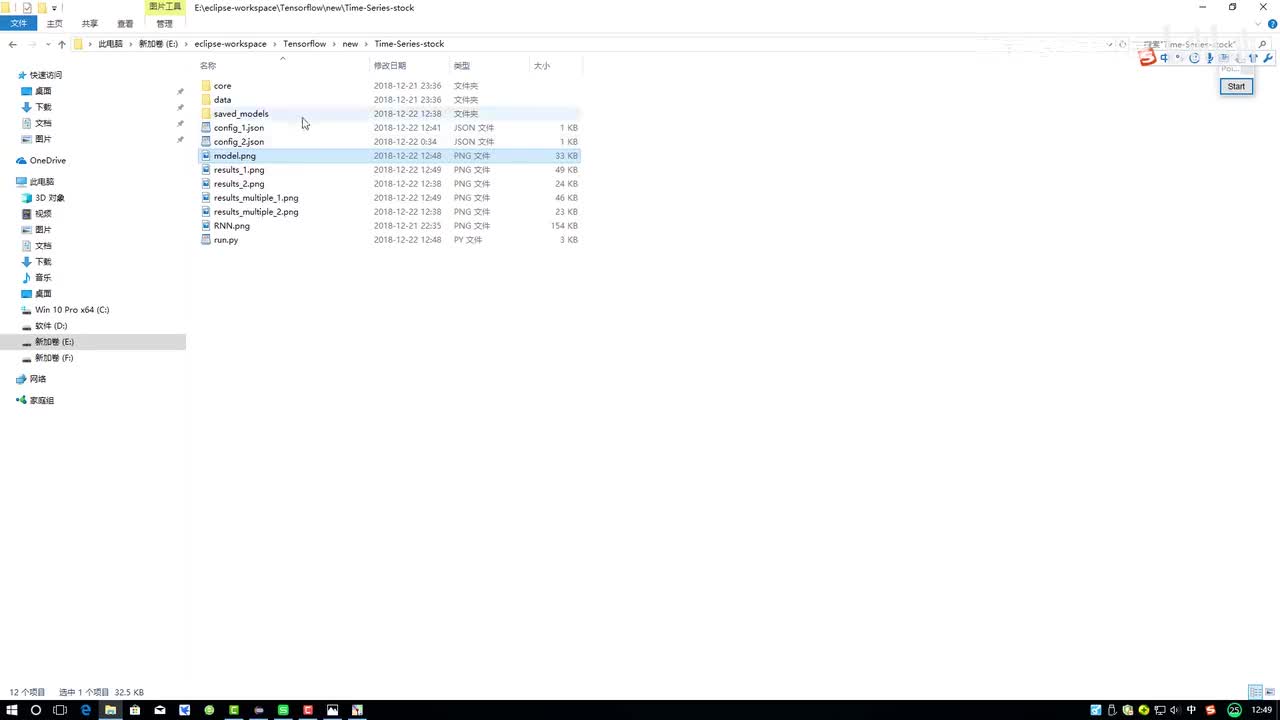Select the RNN.png file icon

click(x=206, y=226)
